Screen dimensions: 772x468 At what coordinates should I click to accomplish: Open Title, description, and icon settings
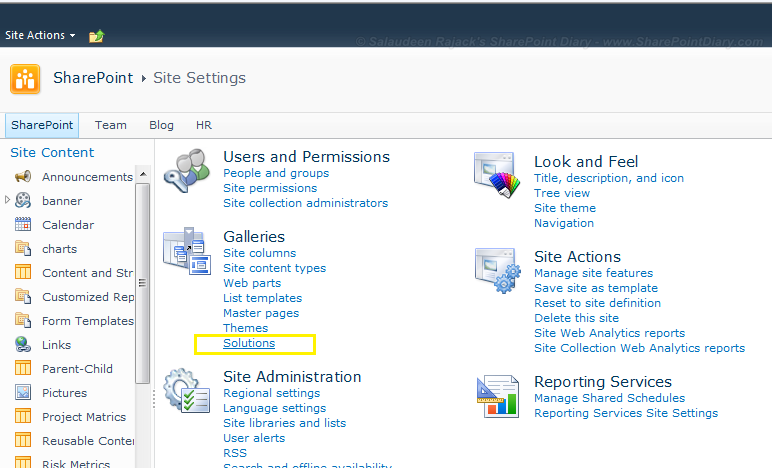coord(609,178)
